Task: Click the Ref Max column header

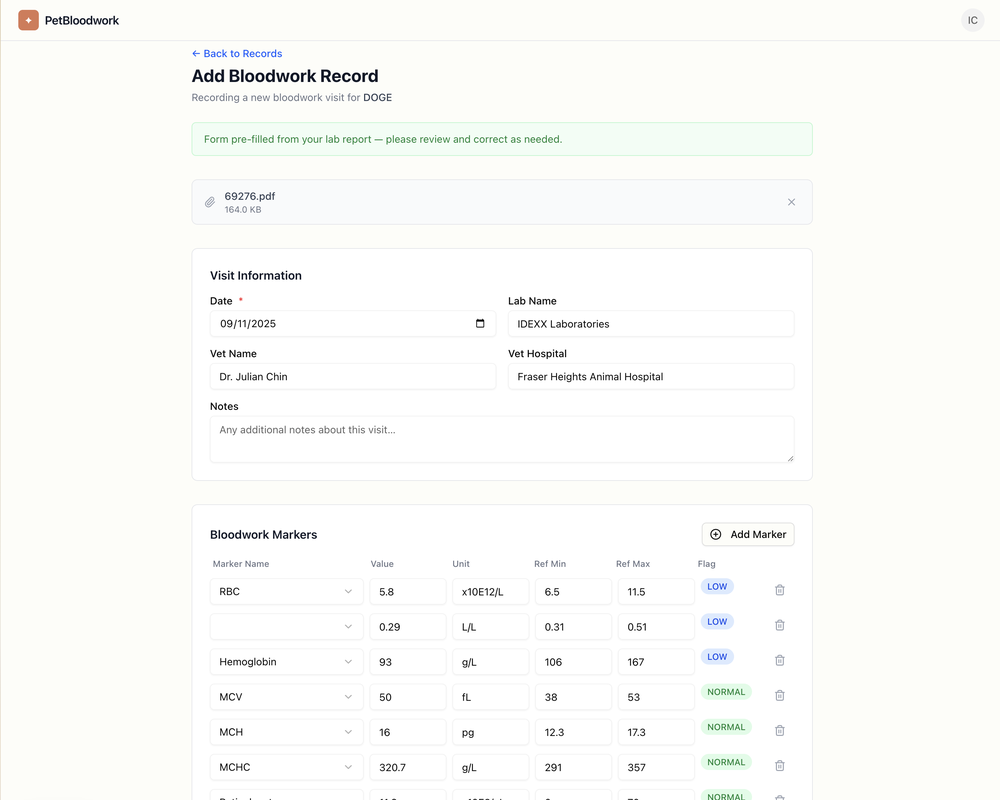Action: [x=633, y=564]
